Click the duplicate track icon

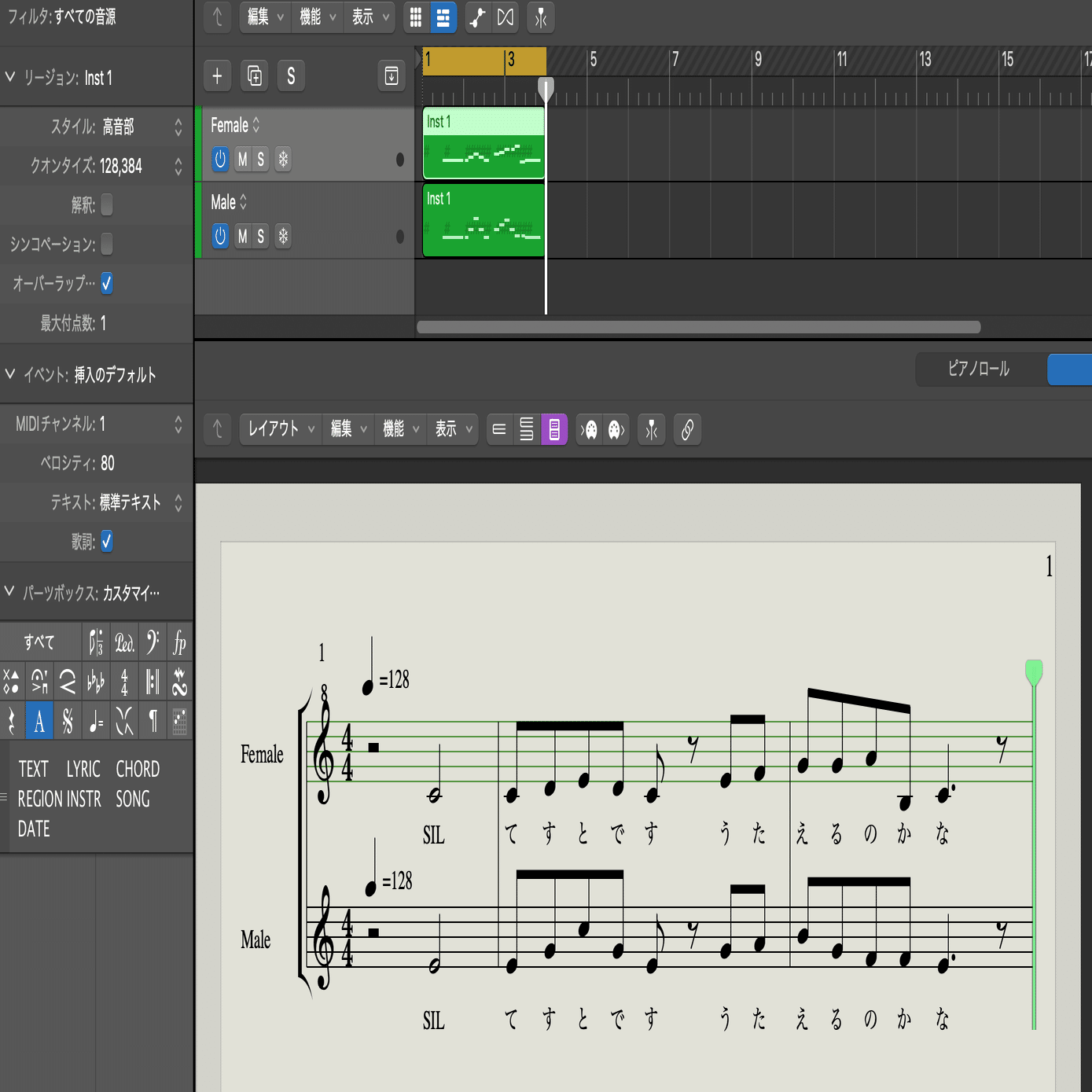click(254, 76)
